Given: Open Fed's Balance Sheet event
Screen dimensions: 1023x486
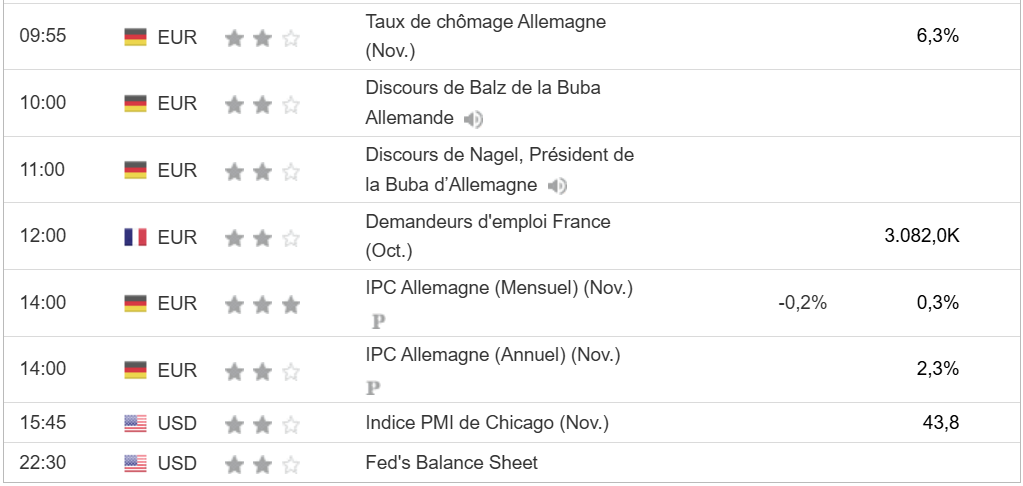Looking at the screenshot, I should [451, 462].
